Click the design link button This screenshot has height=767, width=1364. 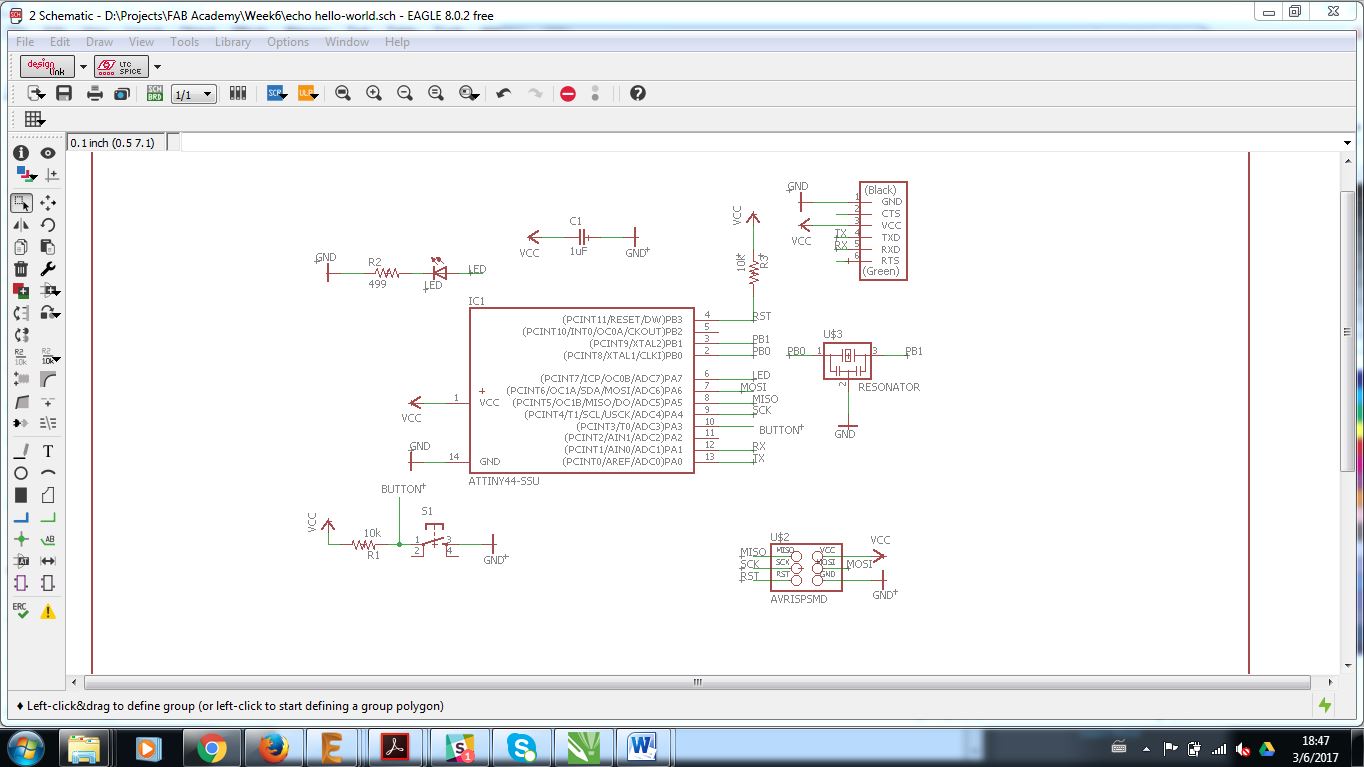[47, 67]
